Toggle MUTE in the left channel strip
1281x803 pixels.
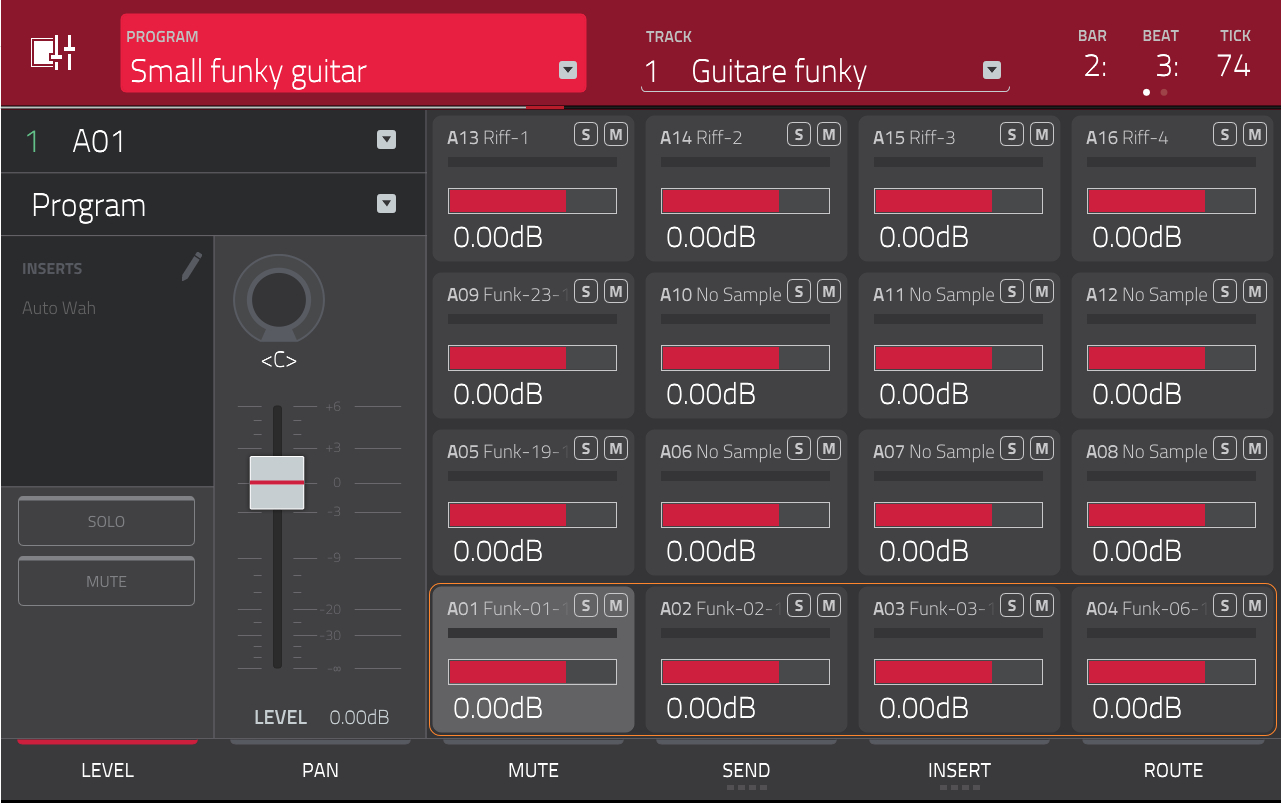(x=106, y=581)
